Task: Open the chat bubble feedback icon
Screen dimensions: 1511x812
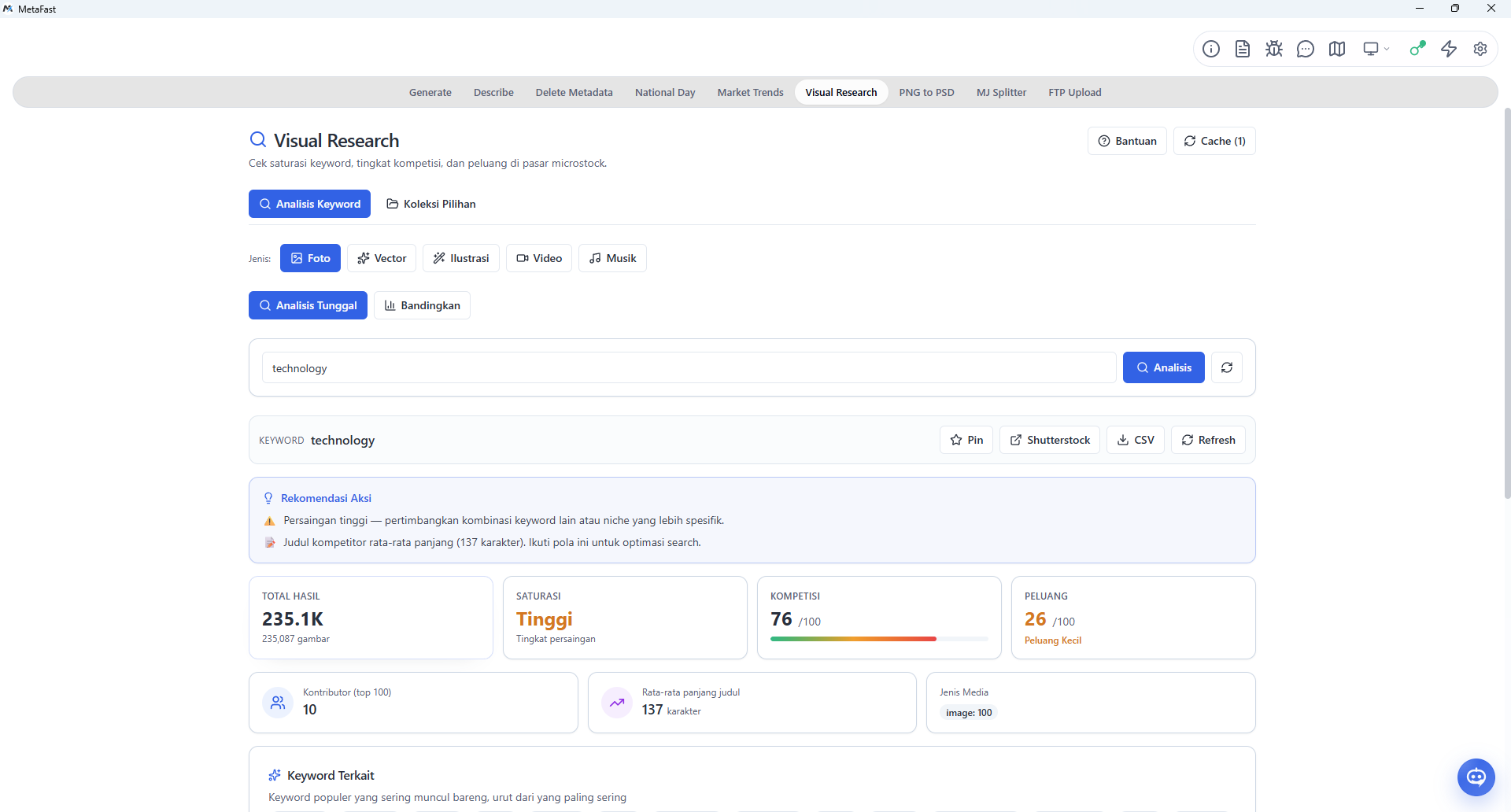Action: (1306, 49)
